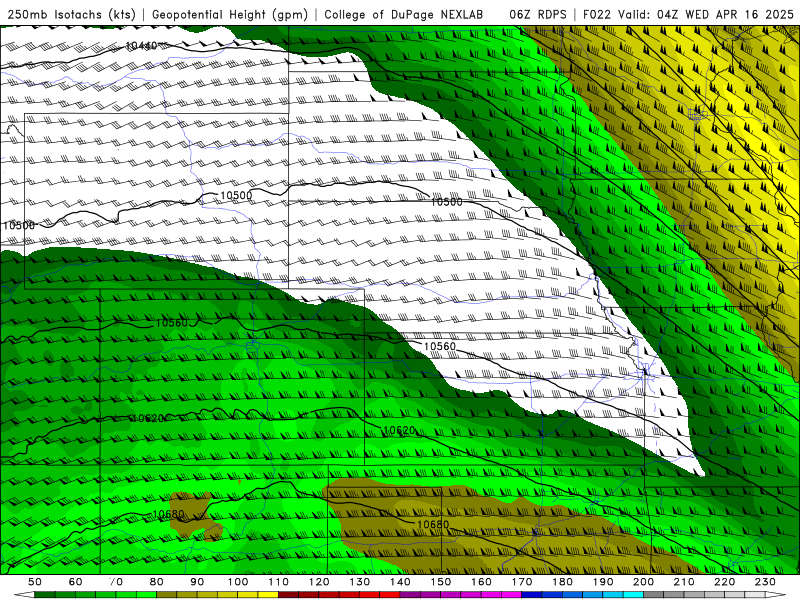Click the 140 tick label on the color scale
This screenshot has width=800, height=600.
coord(400,582)
